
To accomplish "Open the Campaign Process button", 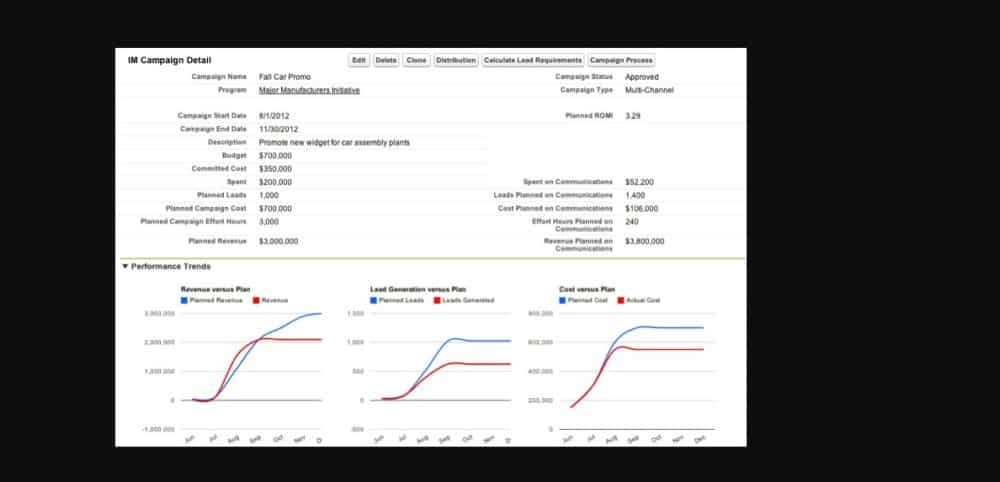I will pyautogui.click(x=621, y=60).
